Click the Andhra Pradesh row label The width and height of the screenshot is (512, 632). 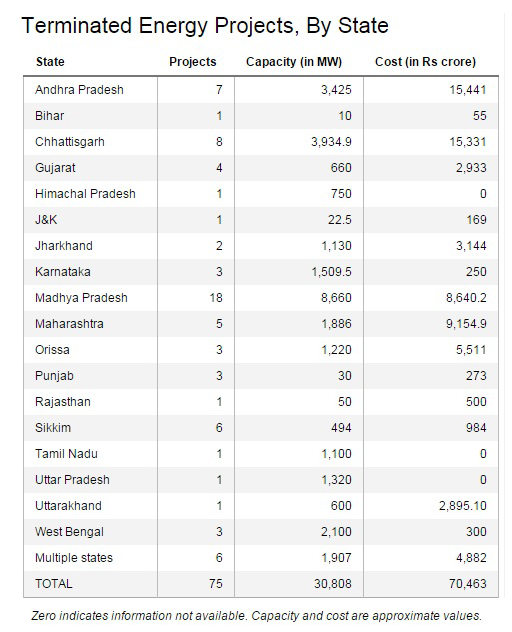(79, 89)
